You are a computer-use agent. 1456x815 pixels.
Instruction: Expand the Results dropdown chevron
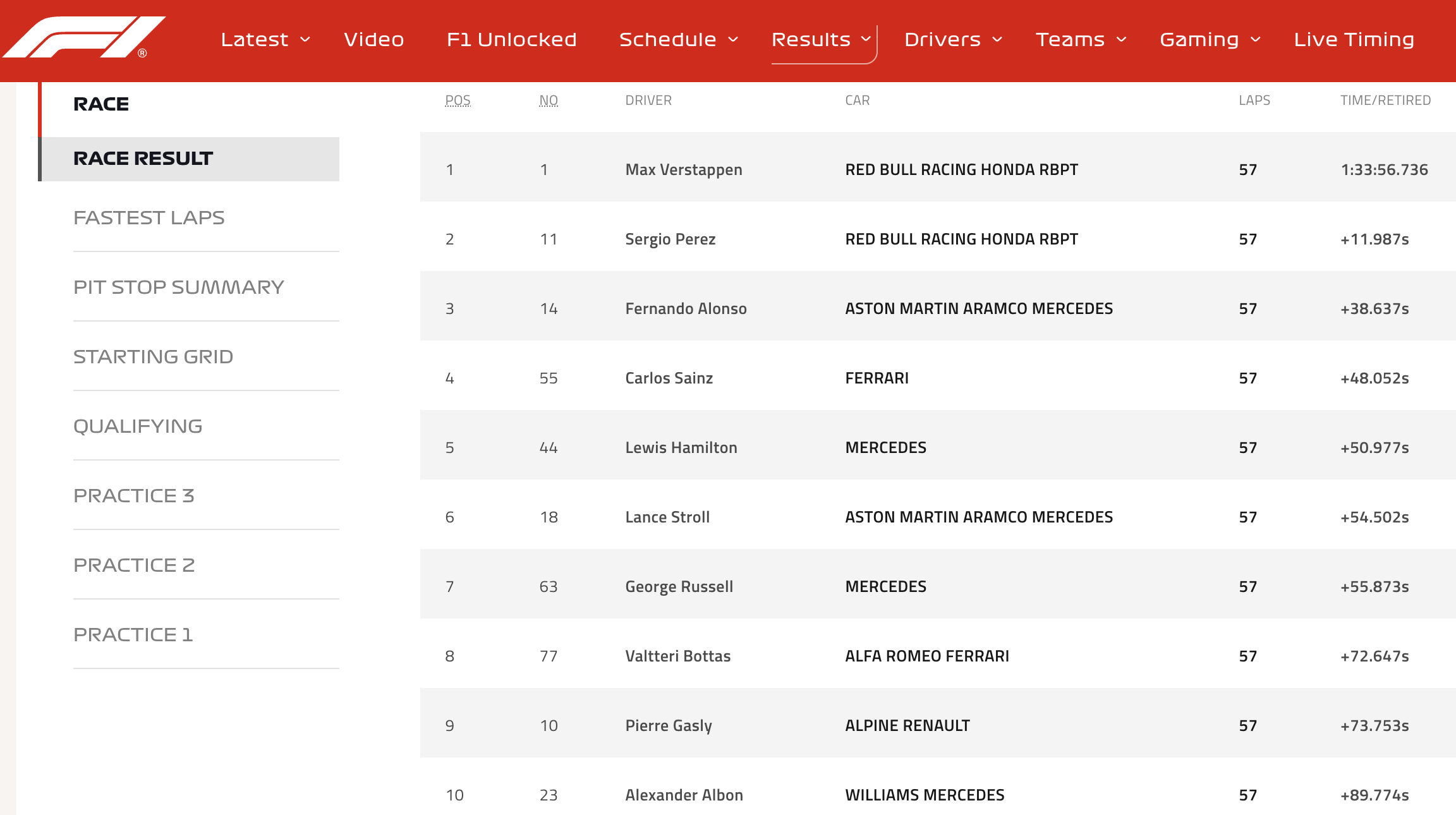click(866, 39)
